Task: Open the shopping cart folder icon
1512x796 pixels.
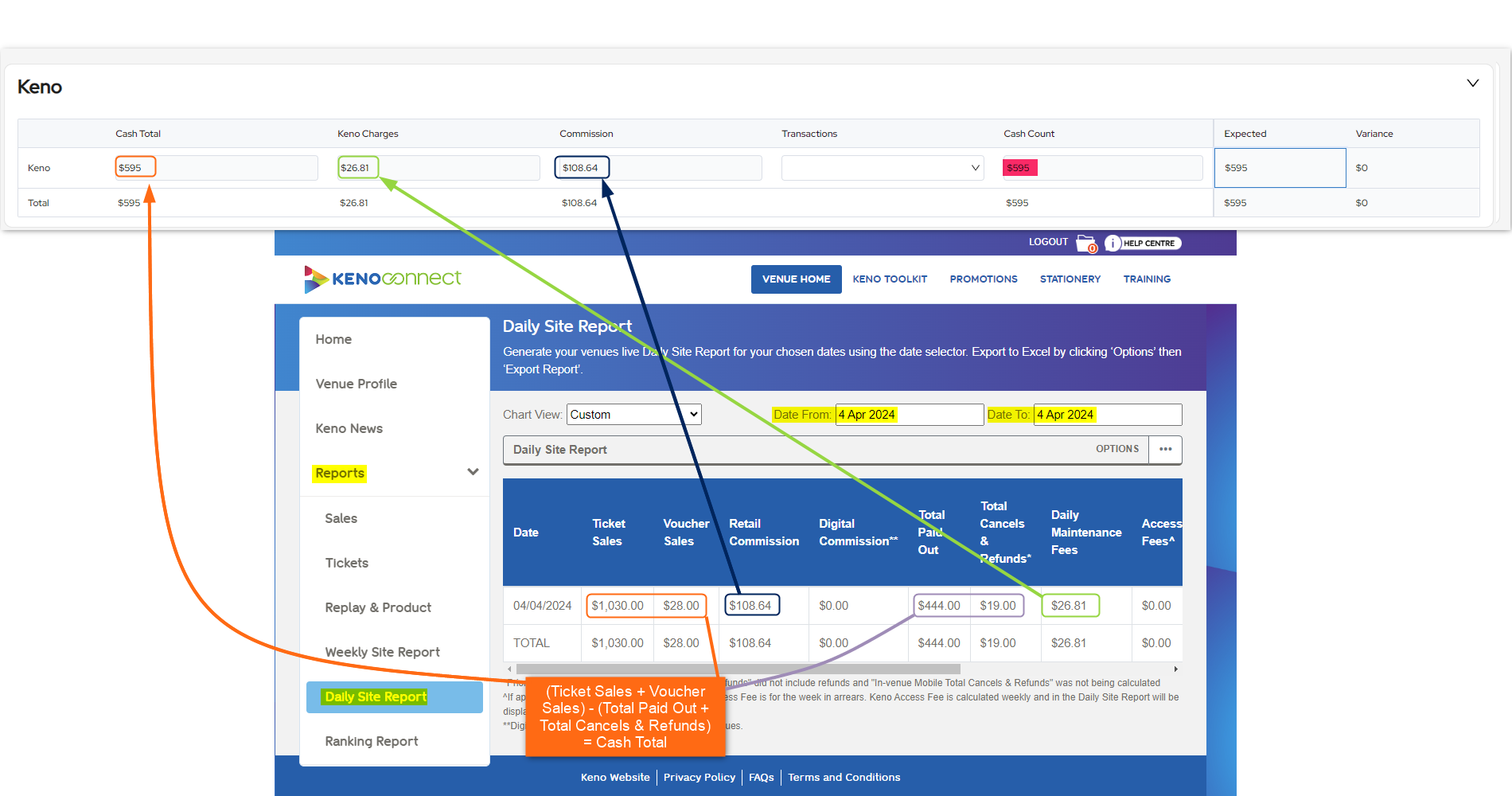Action: point(1086,243)
